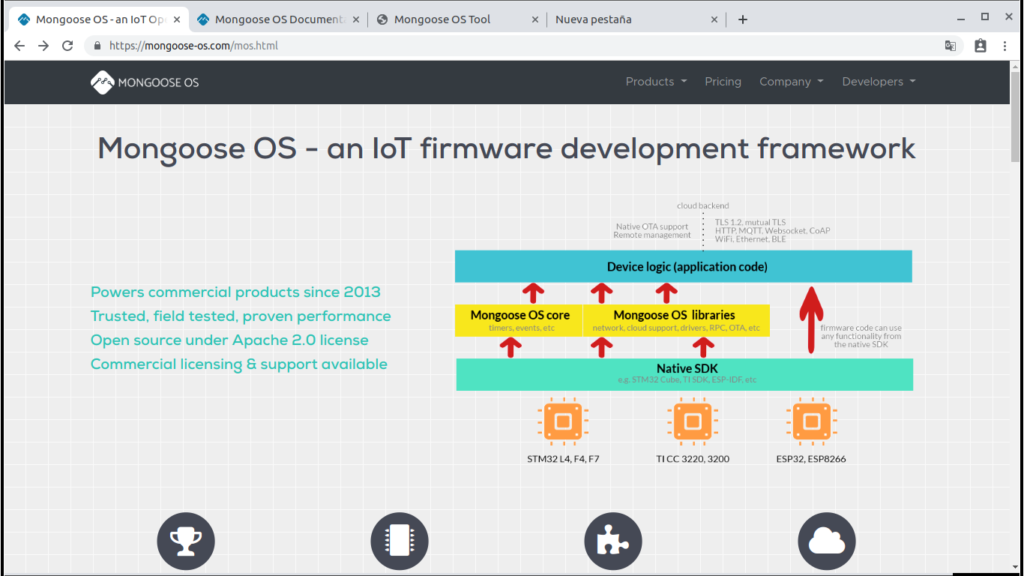Click the TI CC 3220, 3200 chip icon

[692, 421]
